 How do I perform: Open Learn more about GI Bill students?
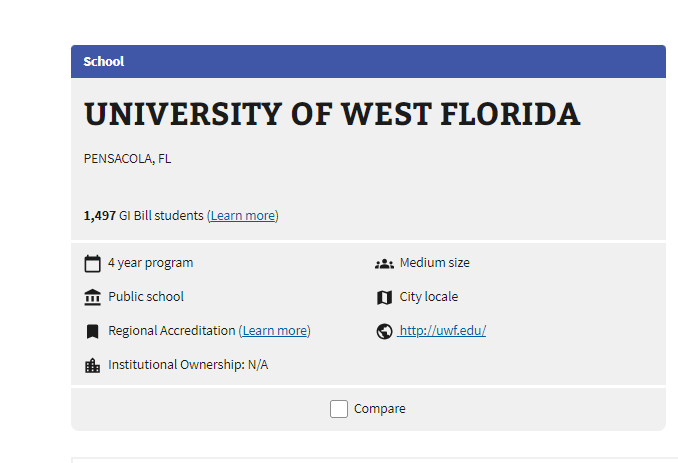[x=243, y=215]
